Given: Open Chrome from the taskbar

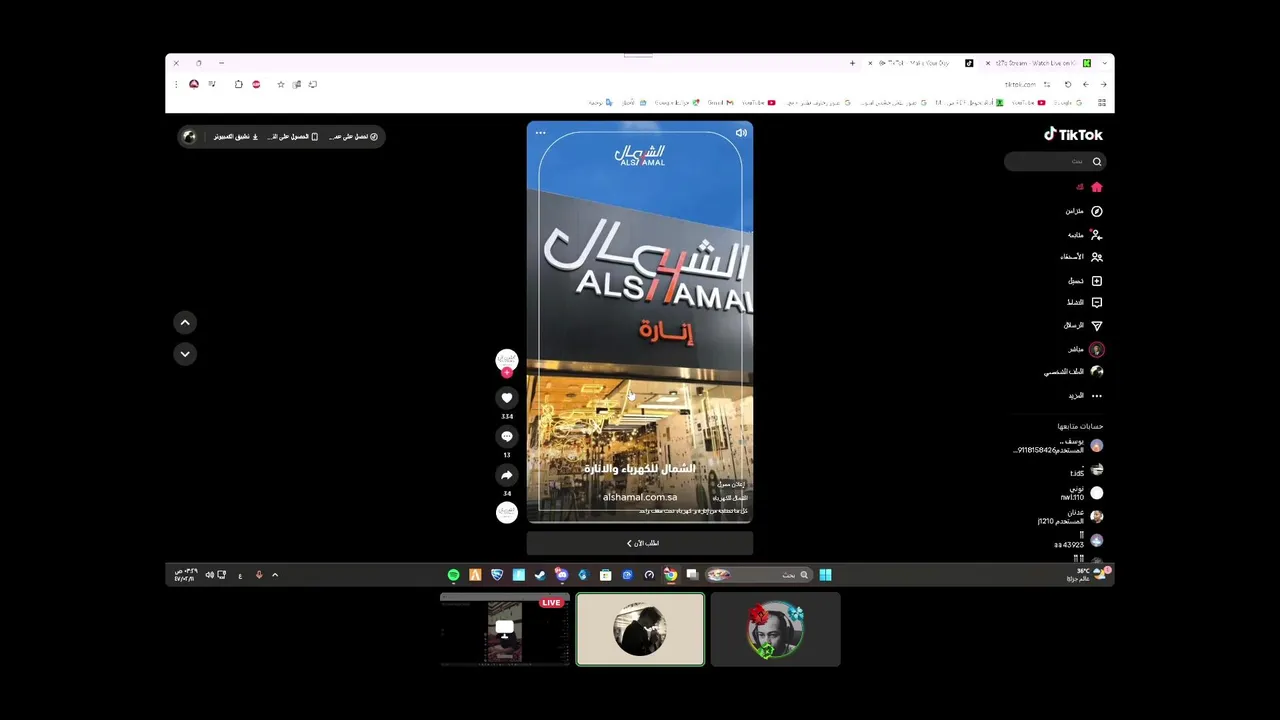Looking at the screenshot, I should pyautogui.click(x=670, y=575).
